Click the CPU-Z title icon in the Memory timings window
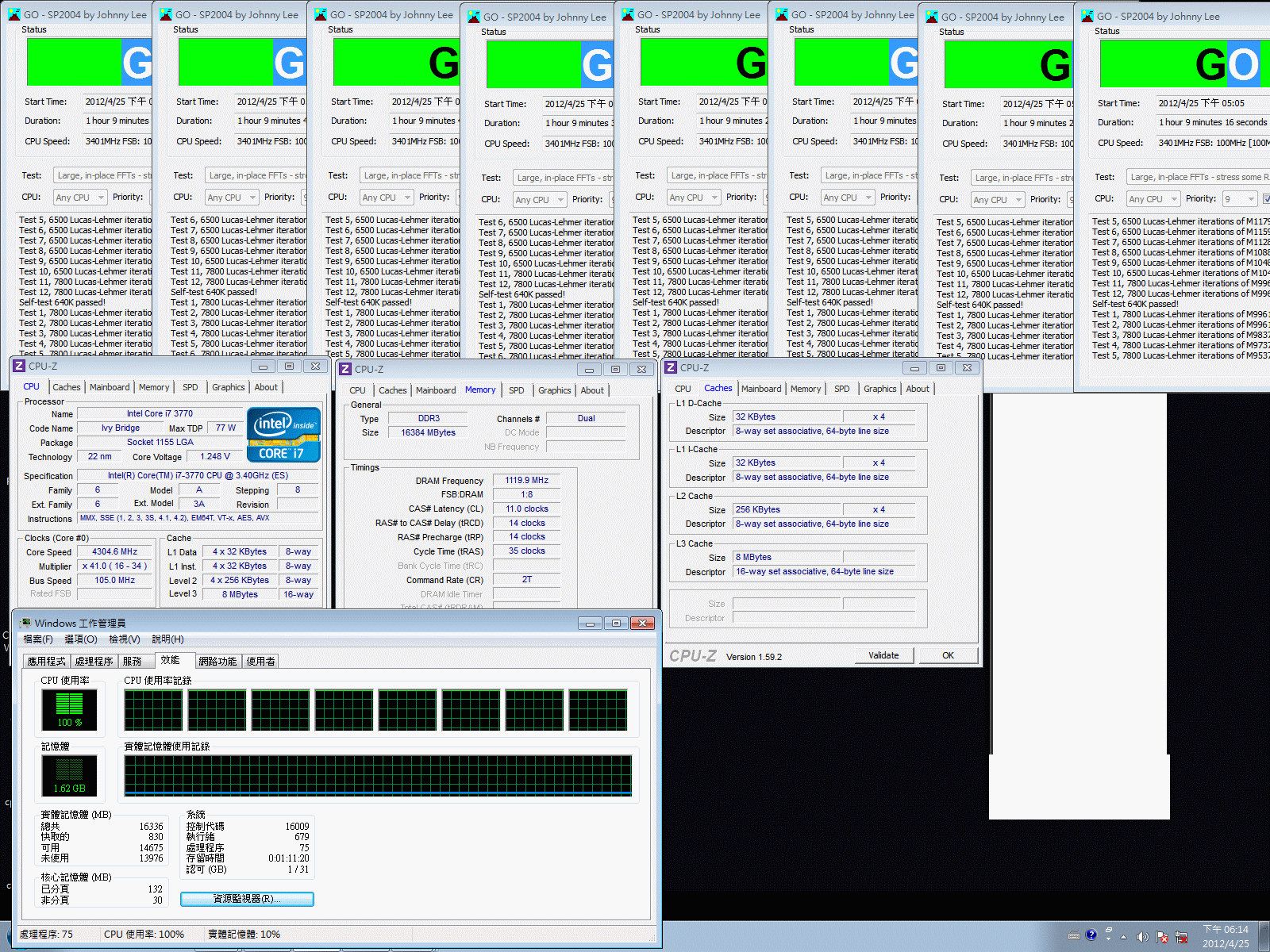The image size is (1270, 952). pyautogui.click(x=345, y=369)
